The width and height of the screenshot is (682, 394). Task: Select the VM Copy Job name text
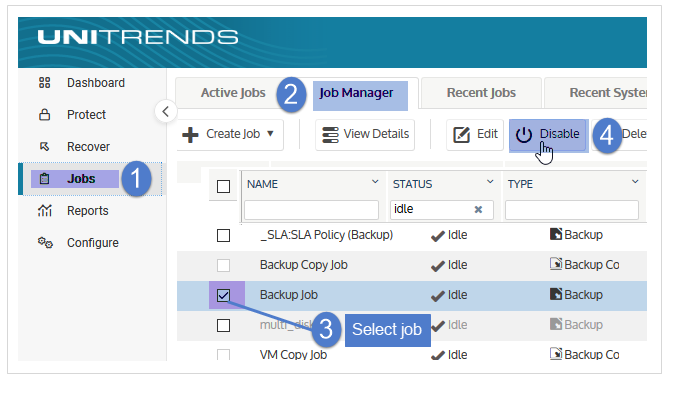(x=293, y=354)
